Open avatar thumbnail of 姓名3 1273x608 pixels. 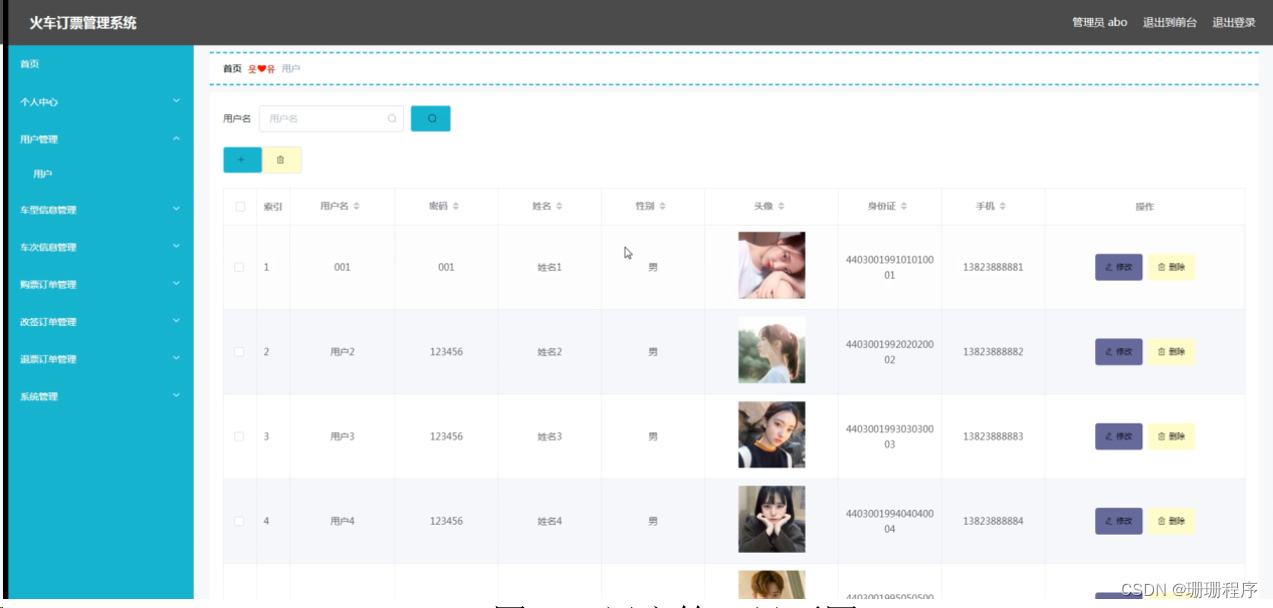[772, 435]
